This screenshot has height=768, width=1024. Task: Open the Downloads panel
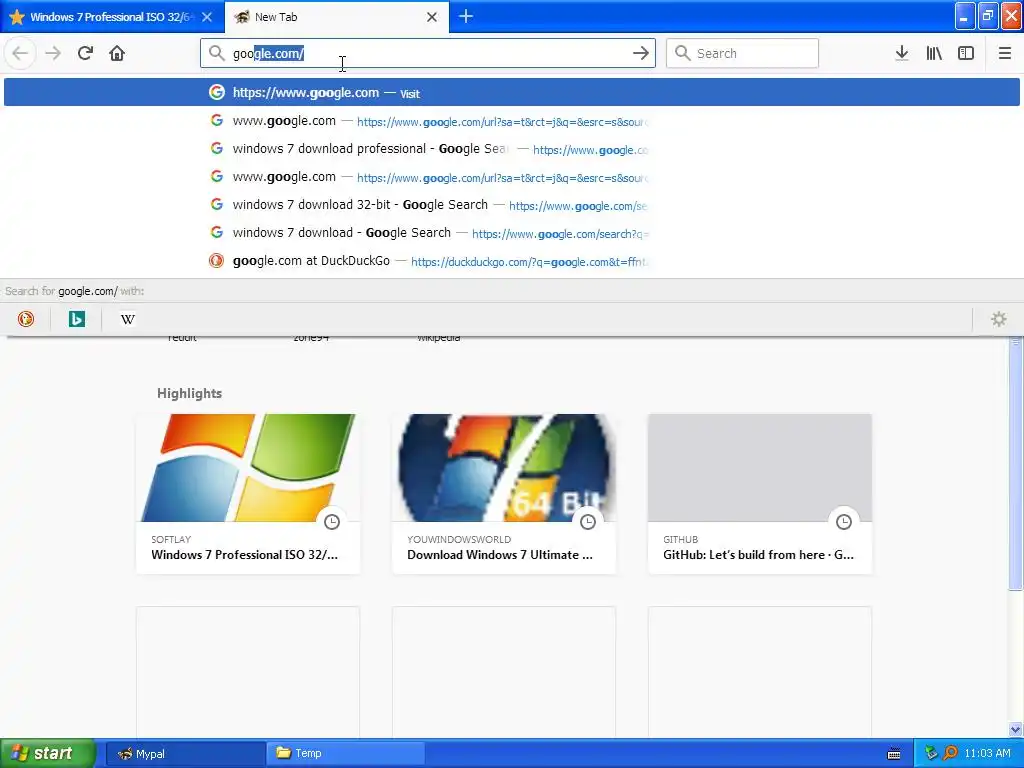click(902, 53)
